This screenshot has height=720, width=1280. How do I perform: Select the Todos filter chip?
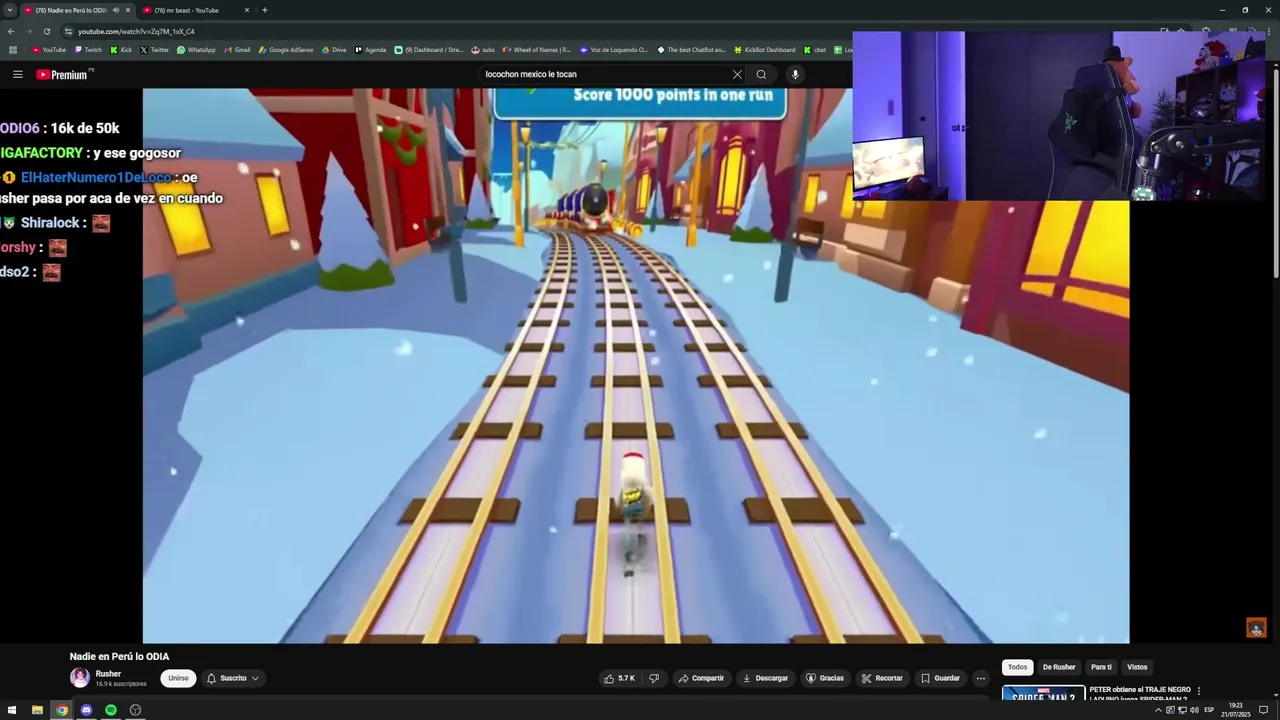click(1017, 667)
